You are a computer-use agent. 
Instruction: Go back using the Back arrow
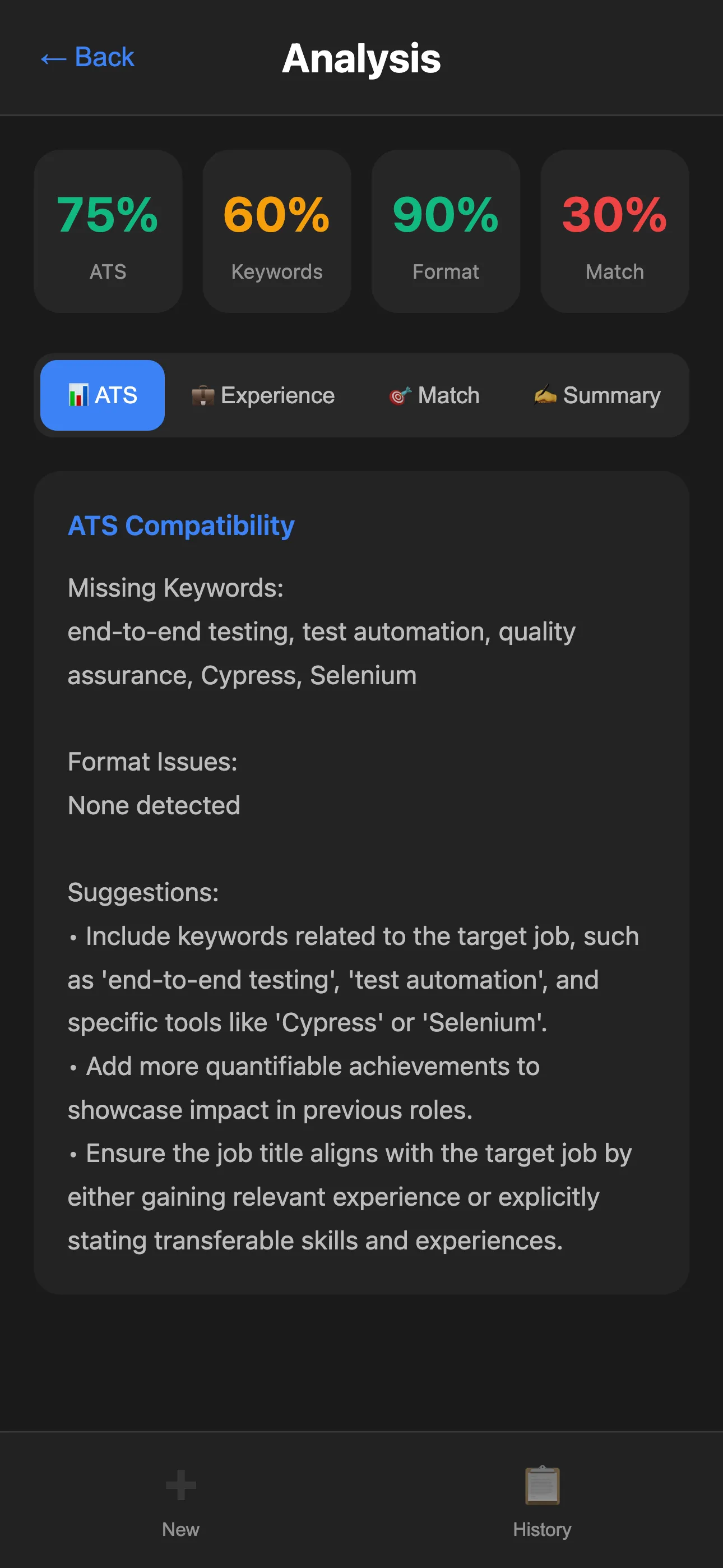coord(87,58)
